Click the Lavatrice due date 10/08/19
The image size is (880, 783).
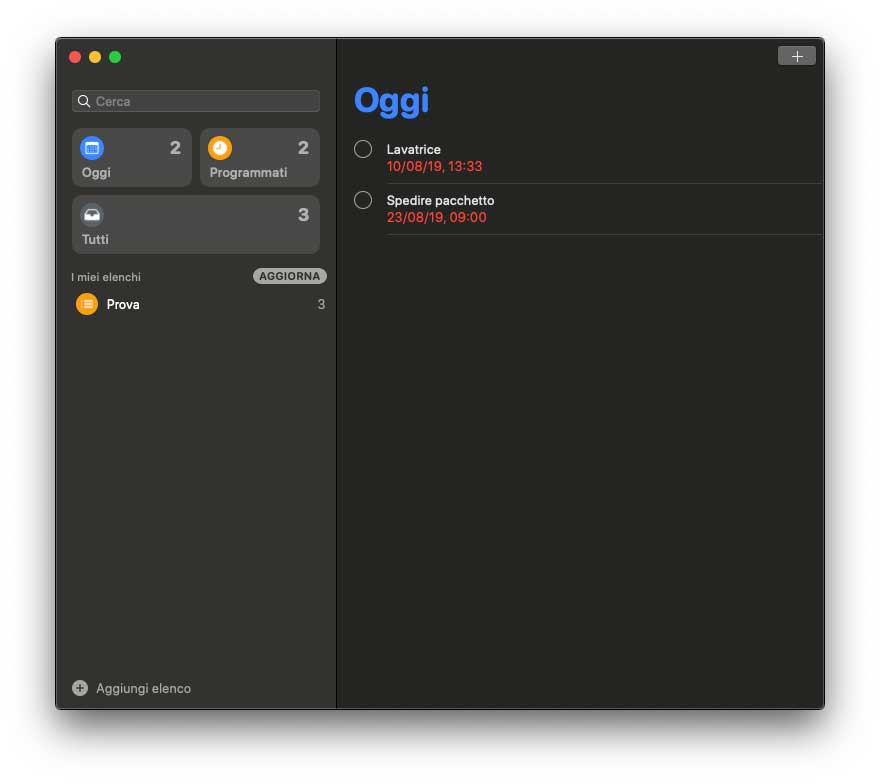(434, 167)
